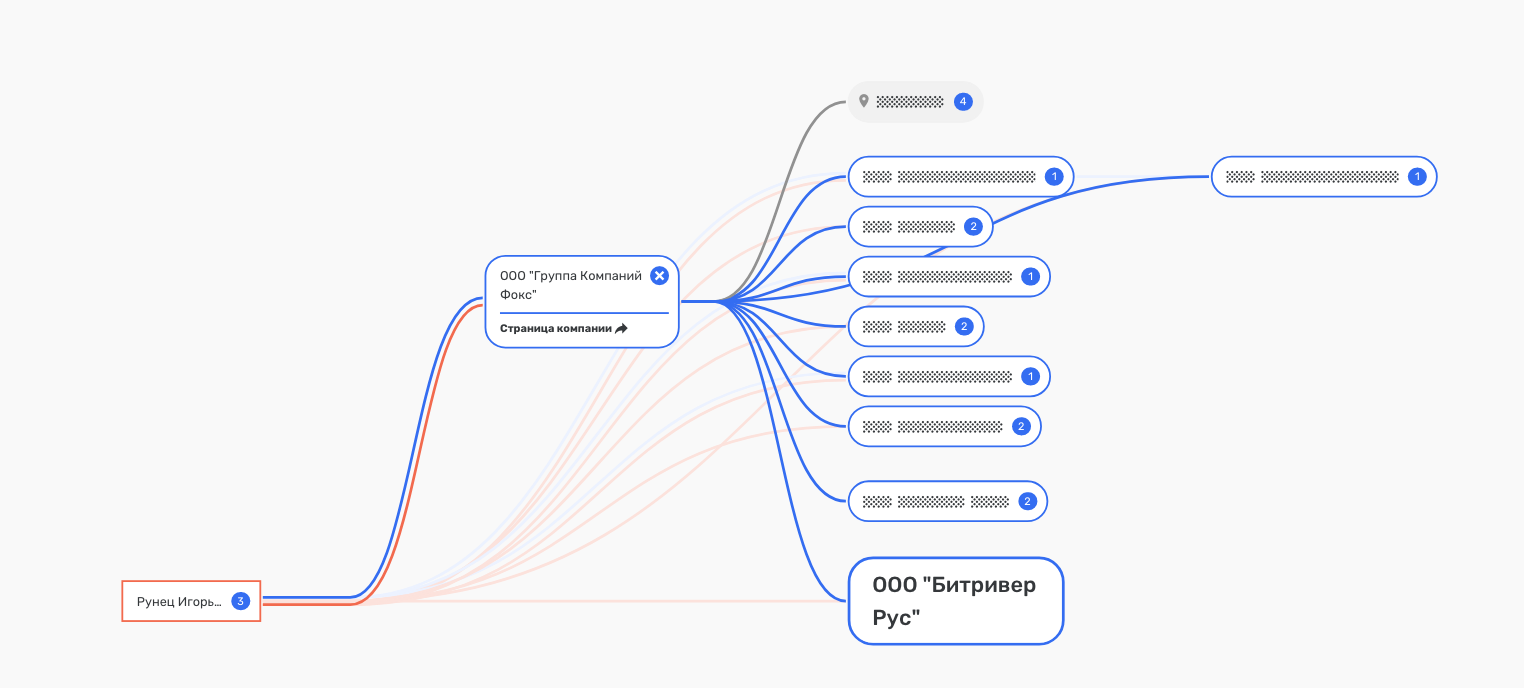
Task: Close the ООО "Группа Компаний Фокс" card
Action: [659, 276]
